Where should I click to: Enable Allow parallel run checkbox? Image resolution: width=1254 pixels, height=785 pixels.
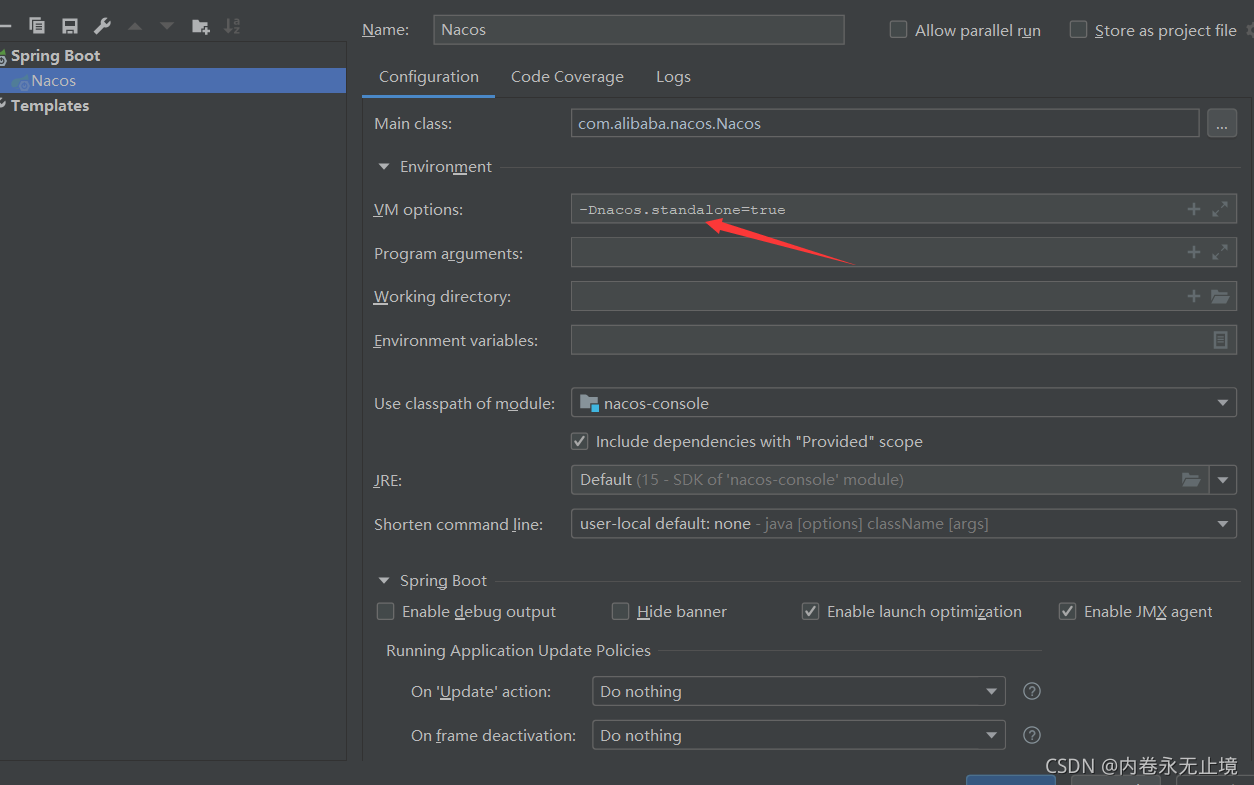click(898, 30)
